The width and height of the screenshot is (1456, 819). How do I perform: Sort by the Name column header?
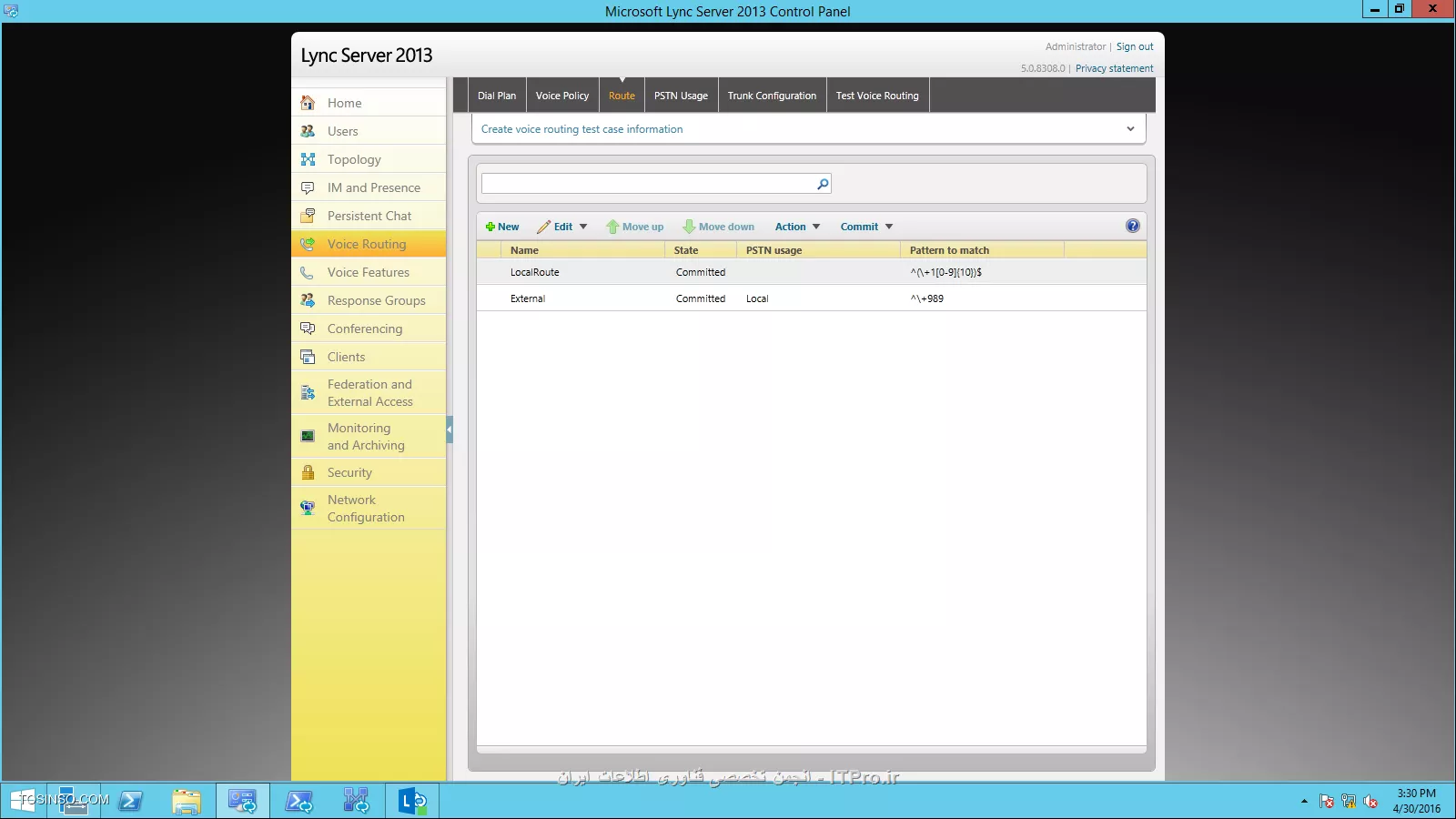coord(582,250)
